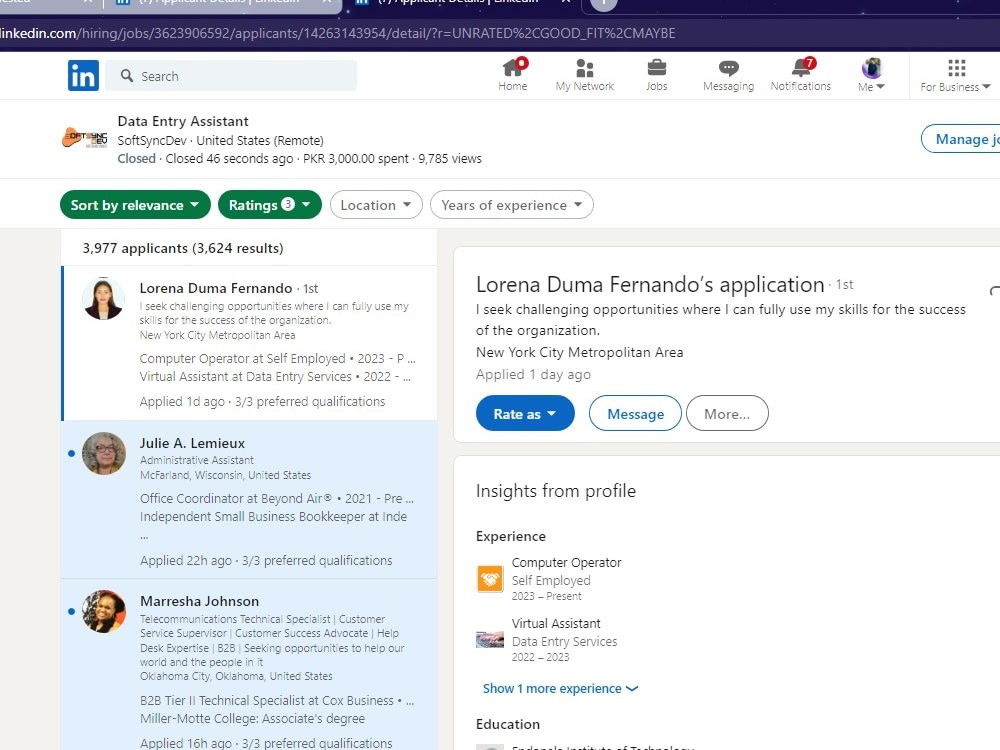This screenshot has width=1000, height=750.
Task: Open My Network icon
Action: tap(584, 68)
